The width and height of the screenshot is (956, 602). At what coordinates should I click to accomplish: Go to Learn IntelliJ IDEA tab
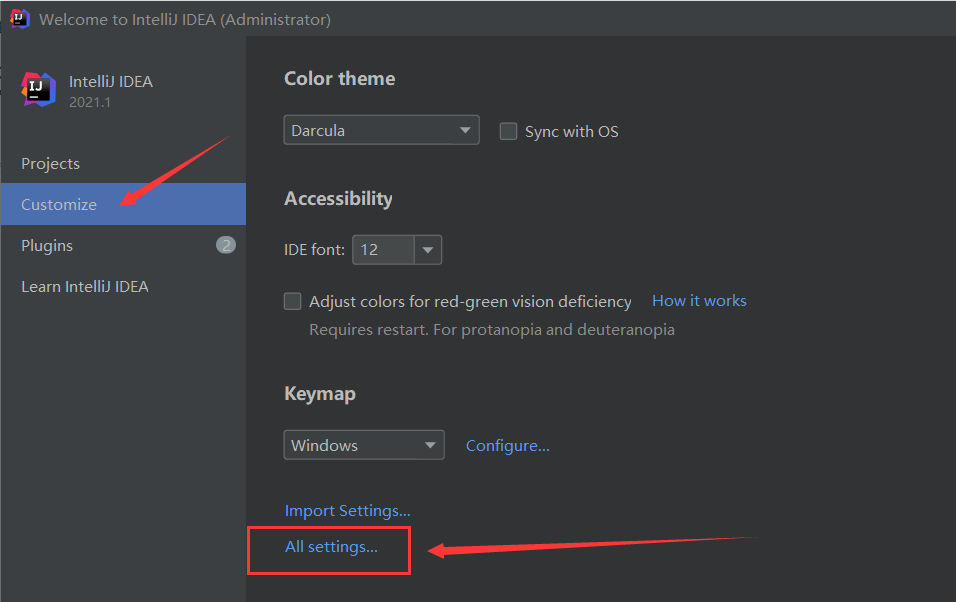tap(85, 286)
